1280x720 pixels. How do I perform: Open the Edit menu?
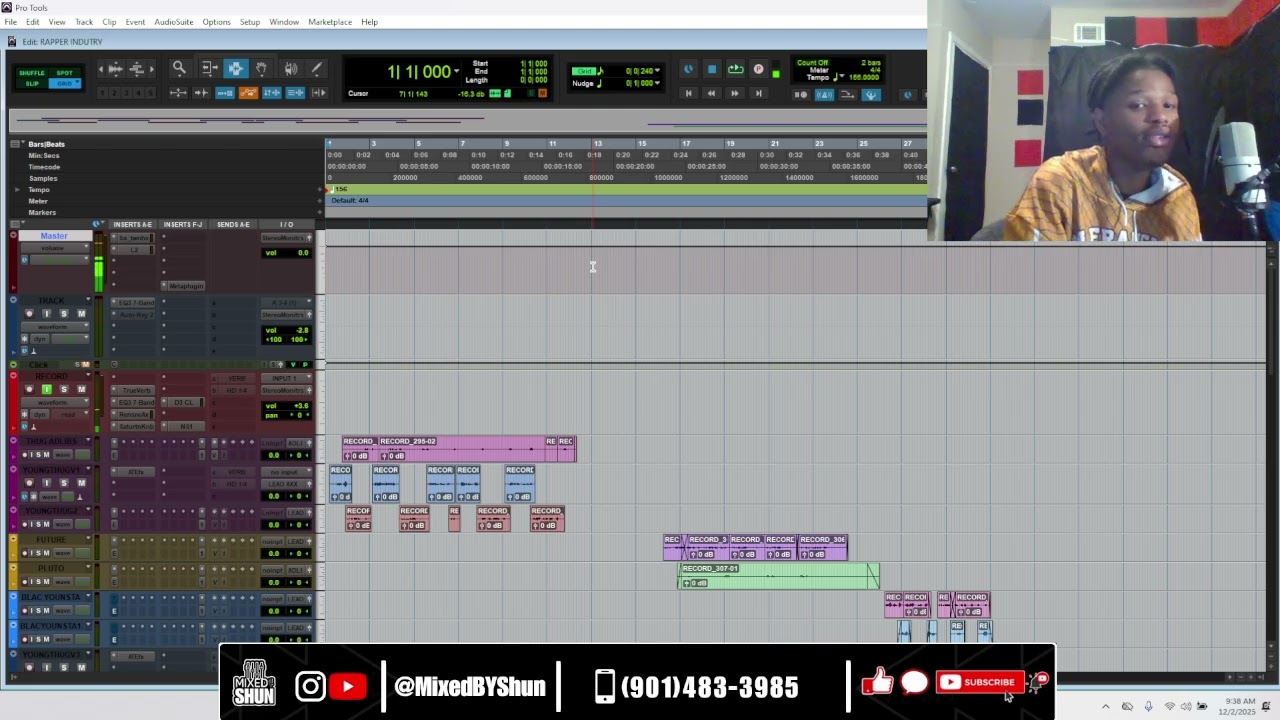tap(33, 22)
